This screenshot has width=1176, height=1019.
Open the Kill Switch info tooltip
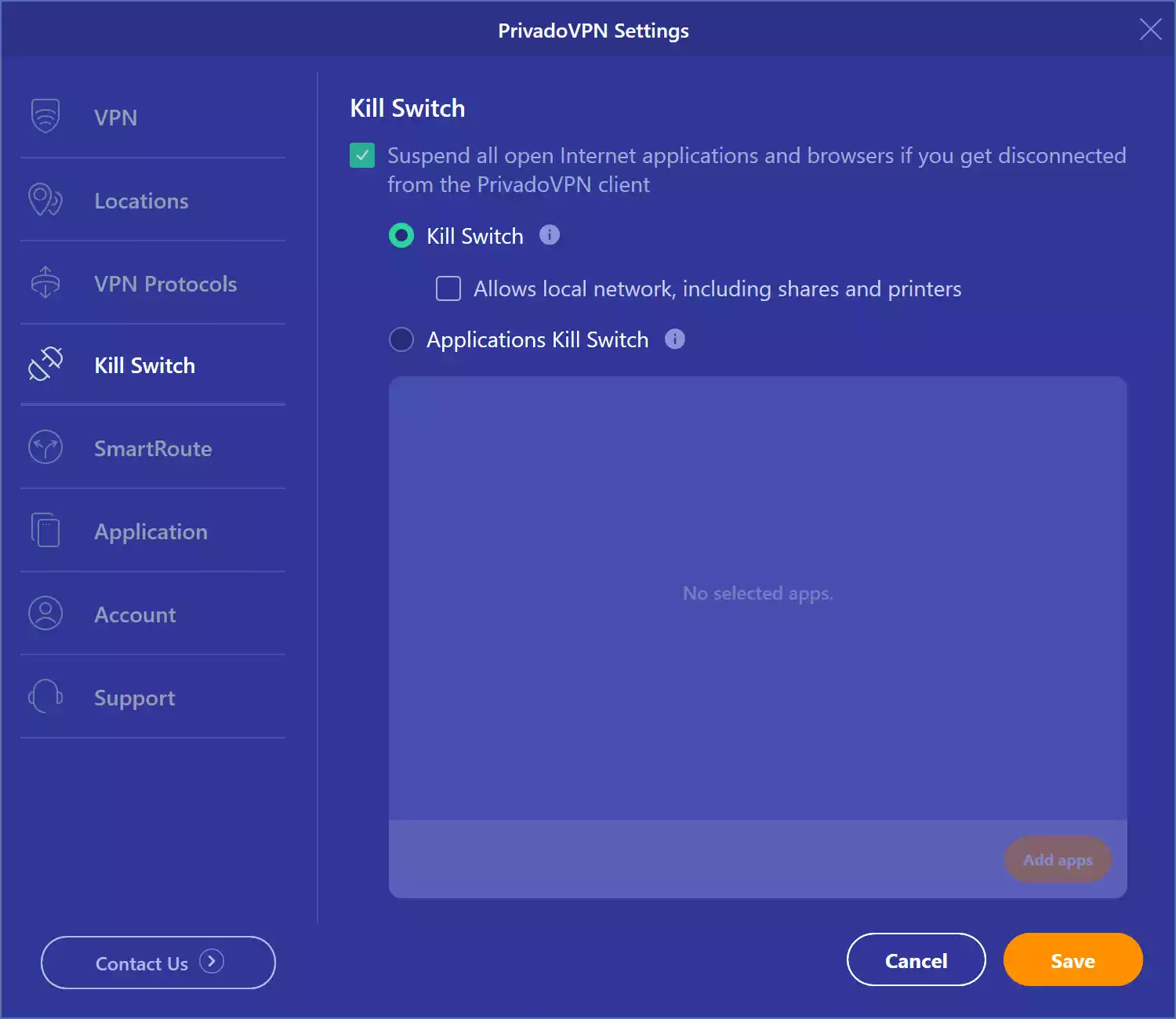click(x=550, y=235)
